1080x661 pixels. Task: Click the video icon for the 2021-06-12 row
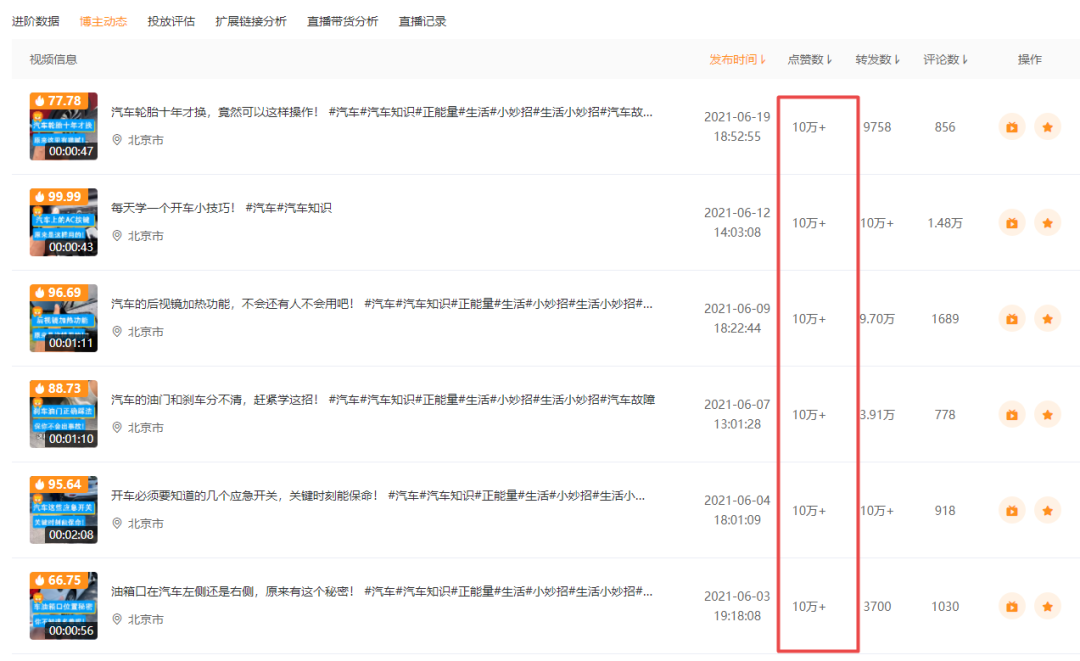(x=1012, y=223)
